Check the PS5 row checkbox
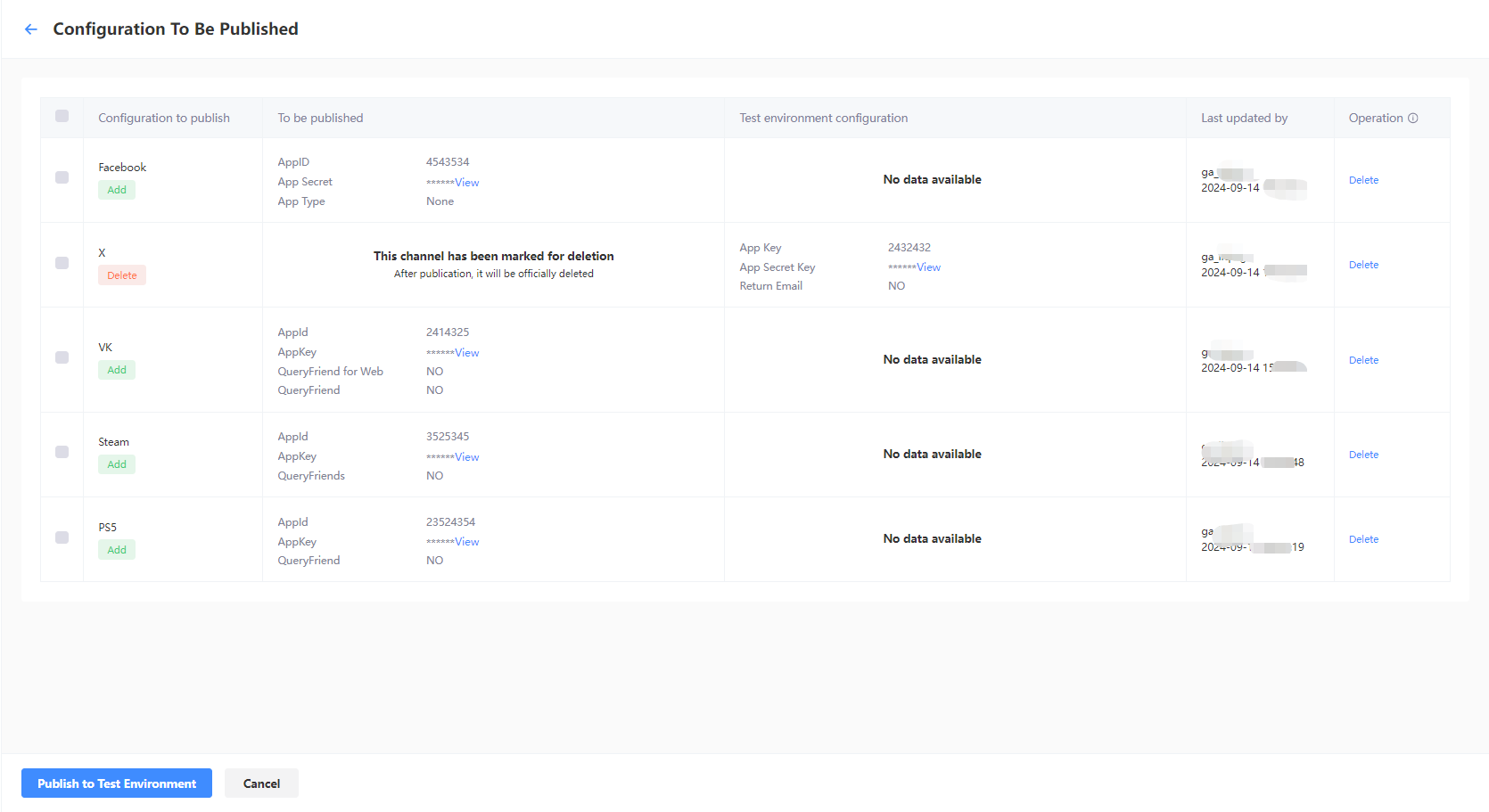This screenshot has height=812, width=1489. (62, 537)
